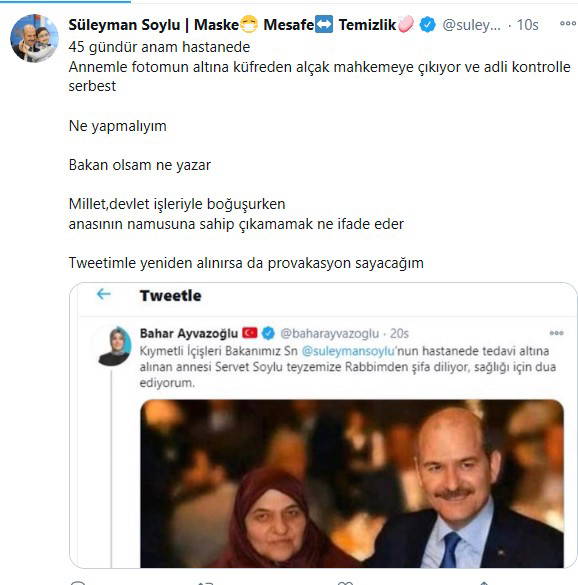Click the Süleyman Soylu display name
Screen dimensions: 578x585
pyautogui.click(x=124, y=25)
